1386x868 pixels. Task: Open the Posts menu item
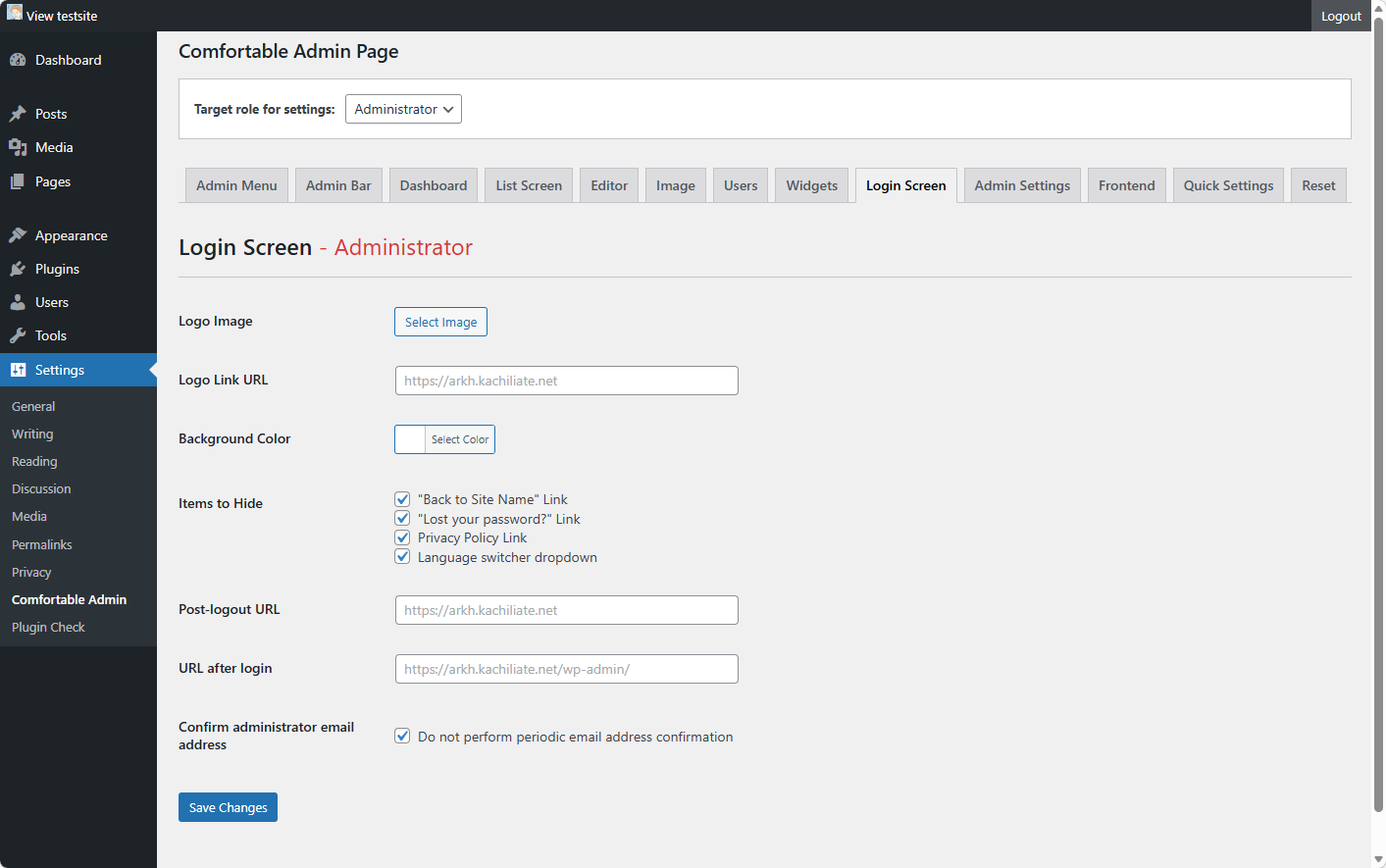[x=78, y=114]
